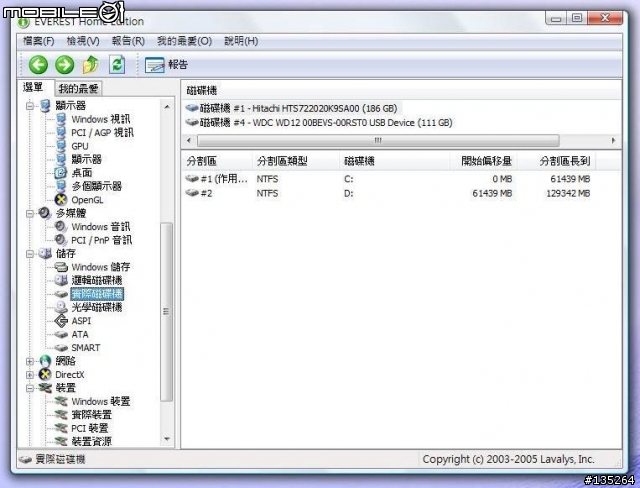Screen dimensions: 640x488
Task: Select the PCI 裝置 icon
Action: pyautogui.click(x=61, y=428)
